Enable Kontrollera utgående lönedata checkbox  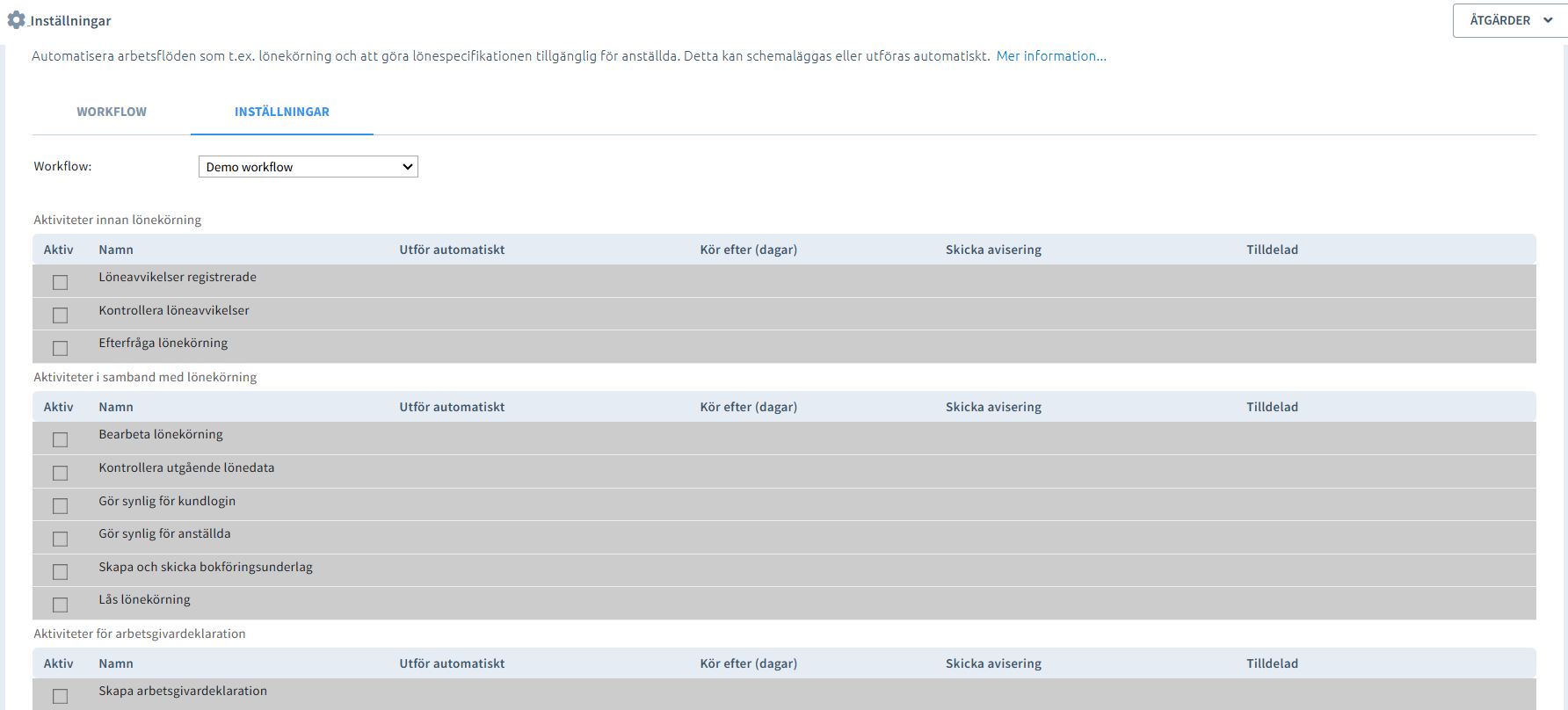pyautogui.click(x=60, y=473)
